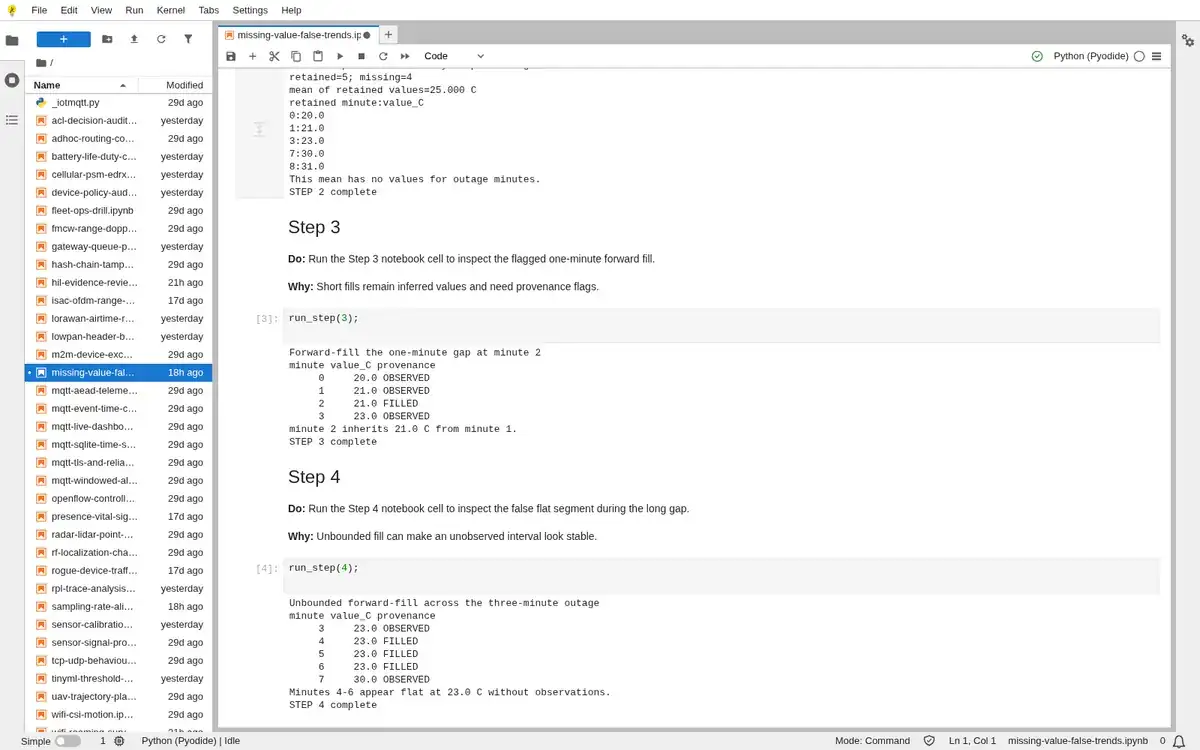Copy the selected cell
This screenshot has height=750, width=1200.
click(x=296, y=56)
